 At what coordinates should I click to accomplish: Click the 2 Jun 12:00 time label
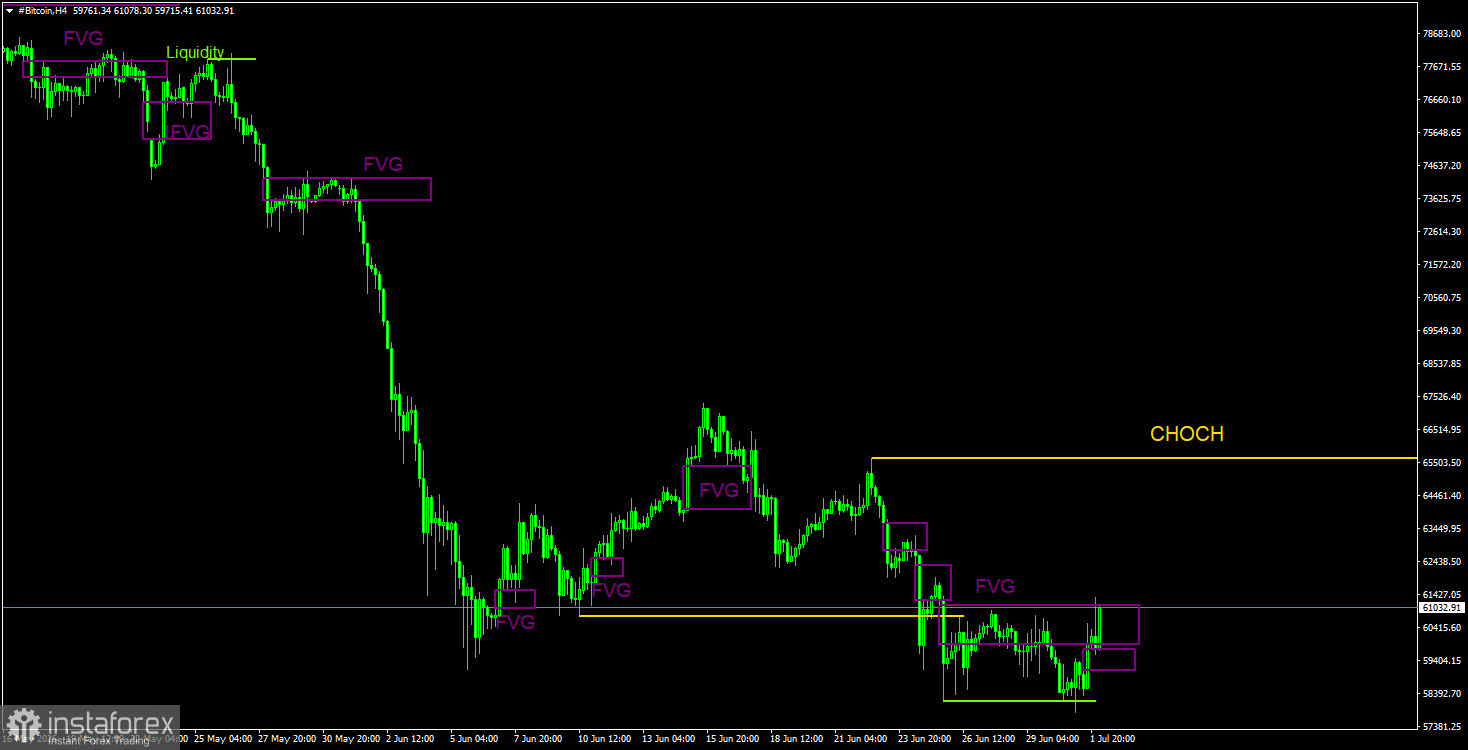tap(412, 739)
